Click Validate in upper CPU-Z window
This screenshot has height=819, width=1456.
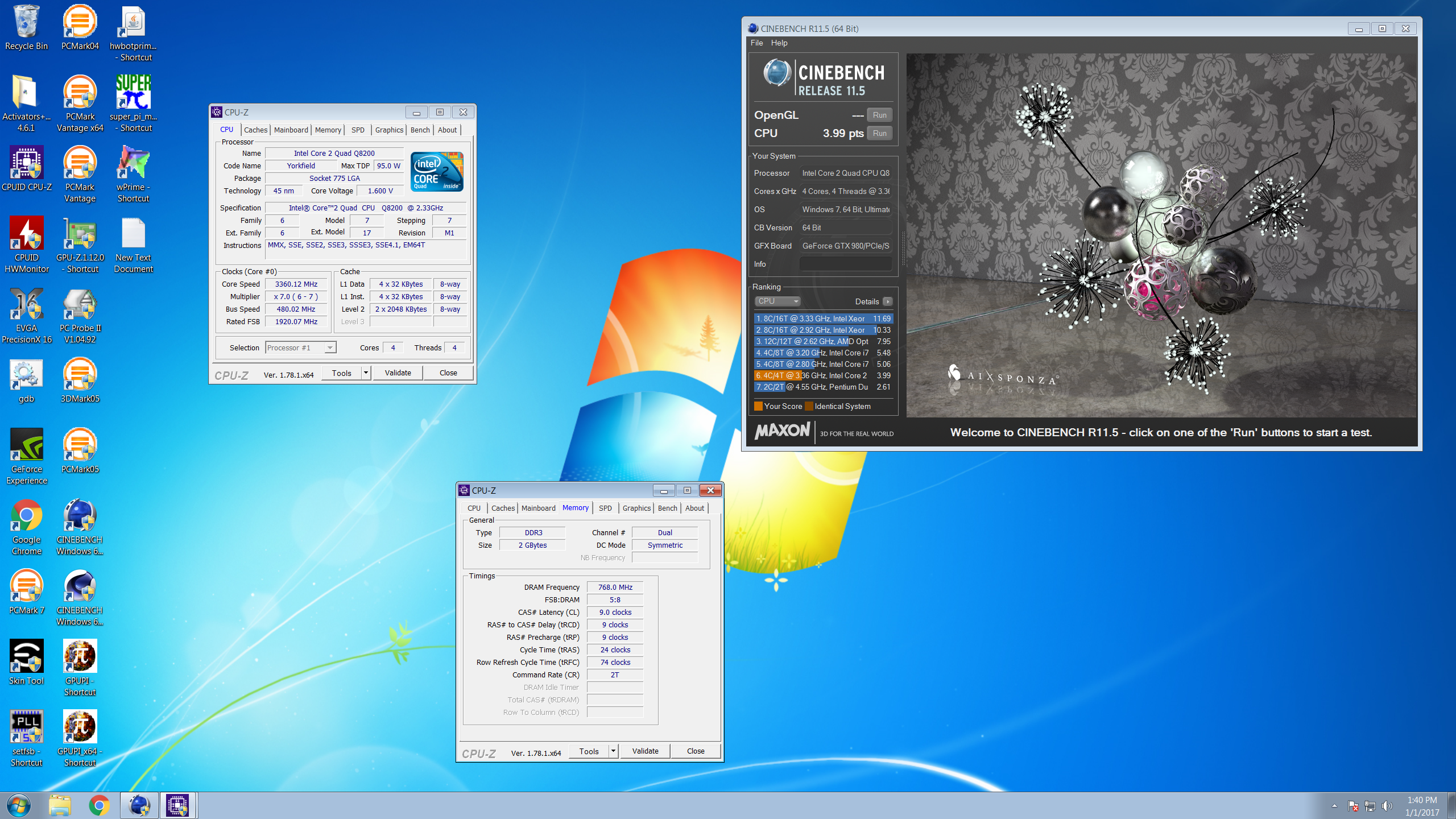(x=398, y=373)
